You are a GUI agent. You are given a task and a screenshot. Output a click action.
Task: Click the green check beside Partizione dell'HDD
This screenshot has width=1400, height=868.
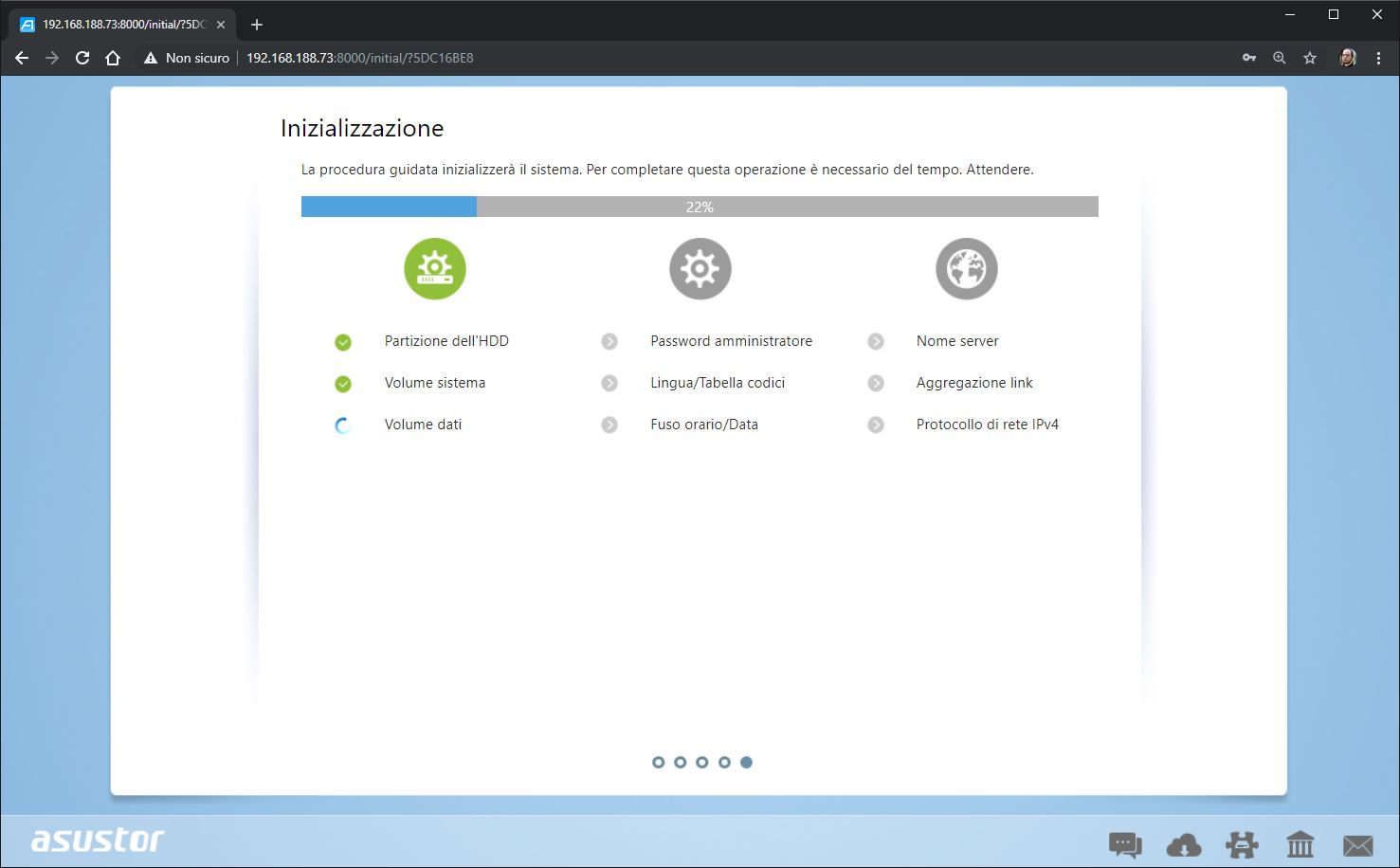(x=343, y=342)
